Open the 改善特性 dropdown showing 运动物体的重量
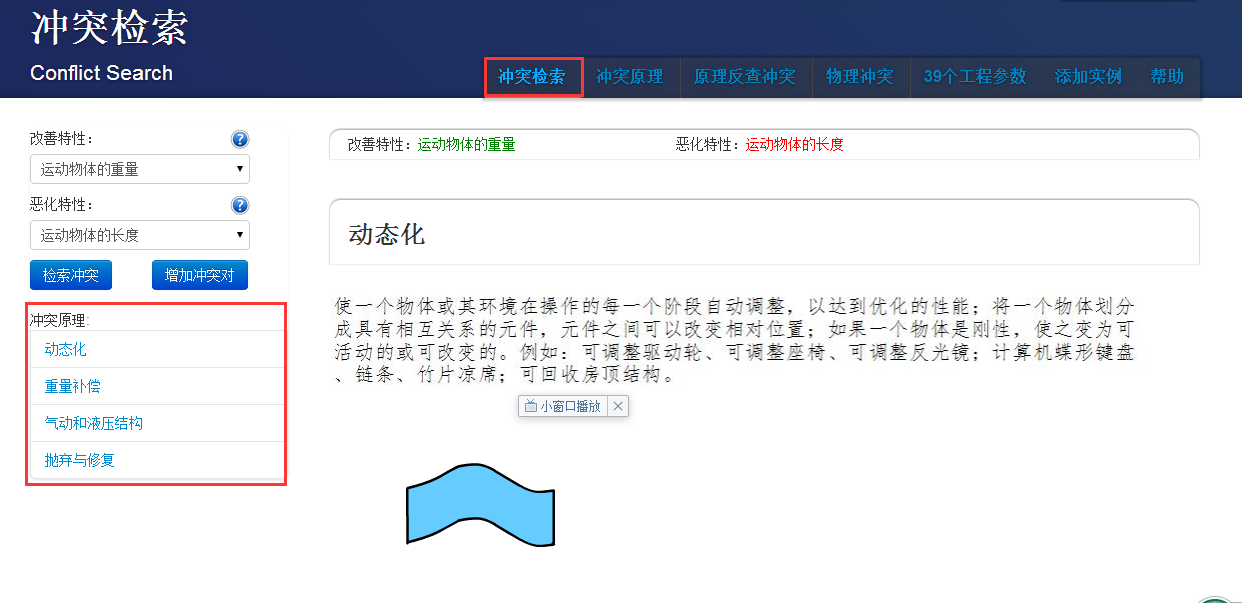Screen dimensions: 1242x603 pyautogui.click(x=140, y=169)
